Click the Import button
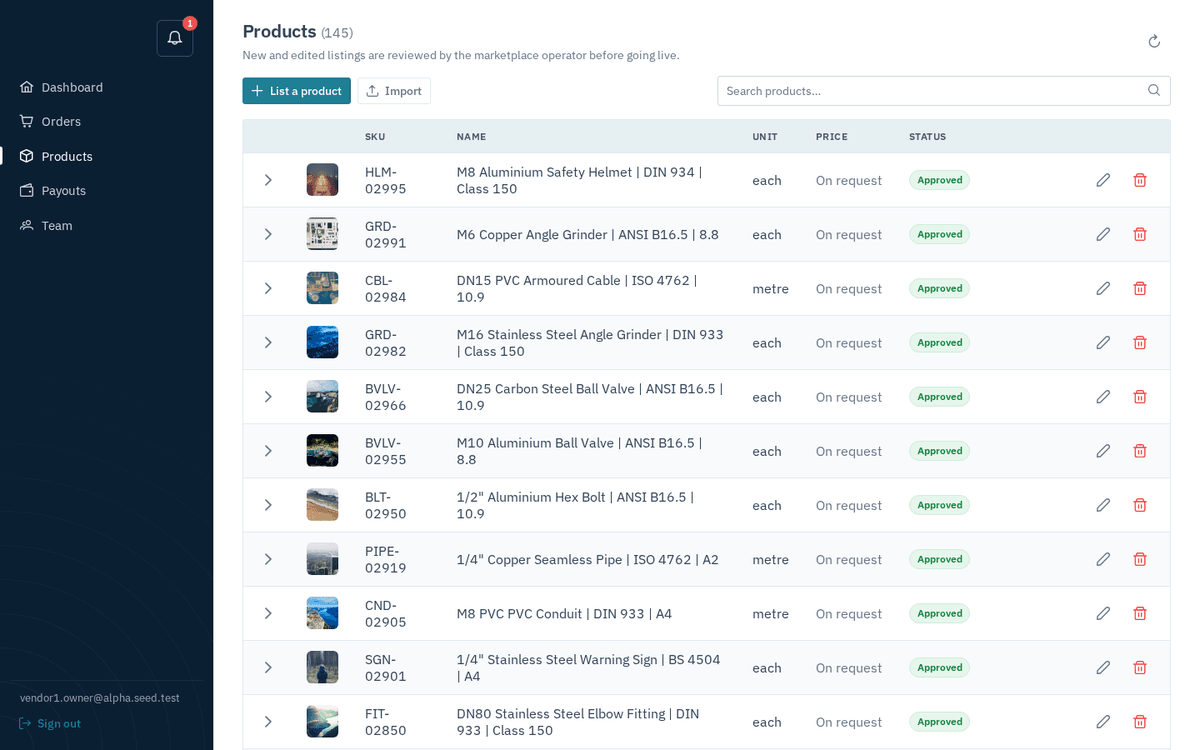The height and width of the screenshot is (750, 1200). point(394,91)
